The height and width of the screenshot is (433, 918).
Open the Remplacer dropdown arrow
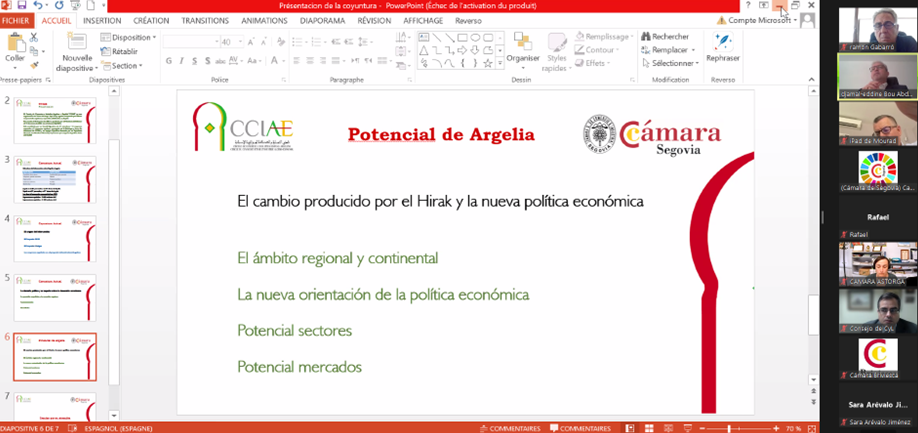(693, 50)
